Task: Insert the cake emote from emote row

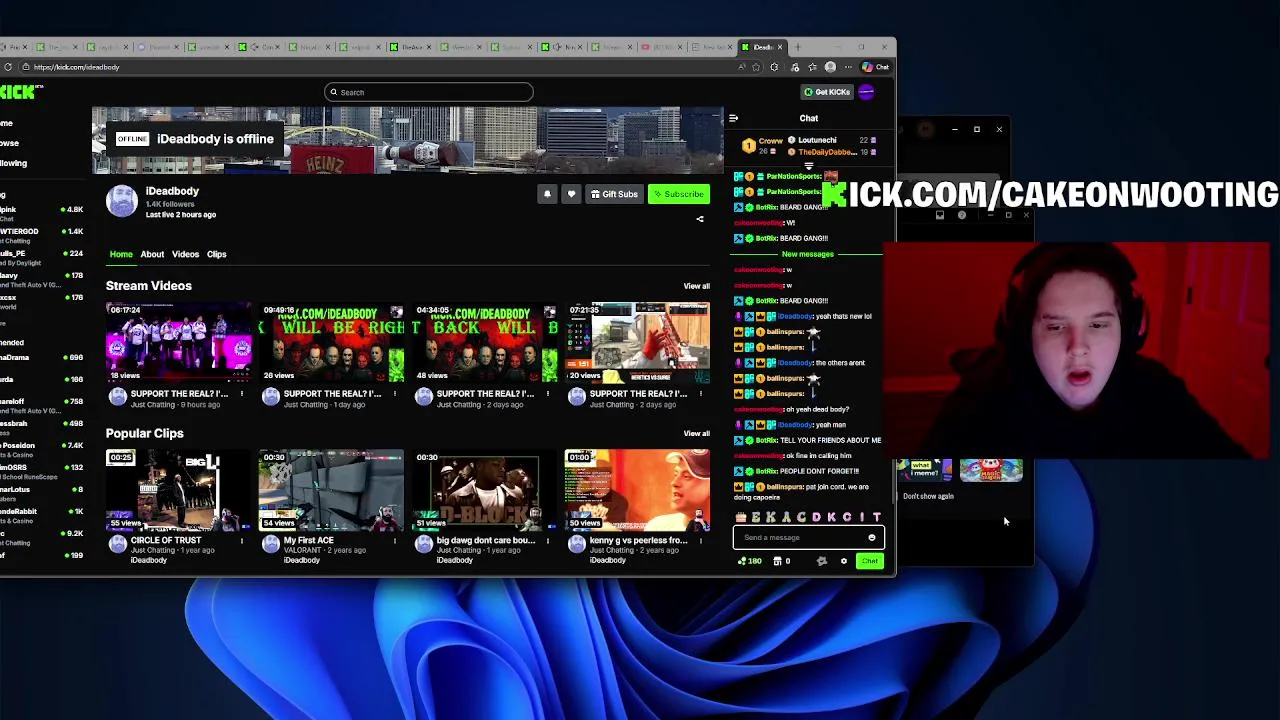Action: [741, 517]
